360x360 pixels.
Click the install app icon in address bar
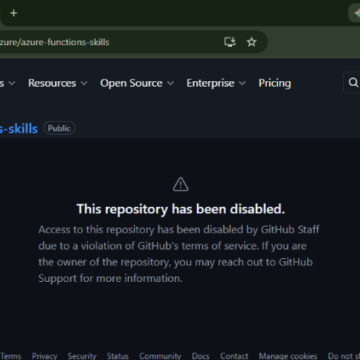230,42
